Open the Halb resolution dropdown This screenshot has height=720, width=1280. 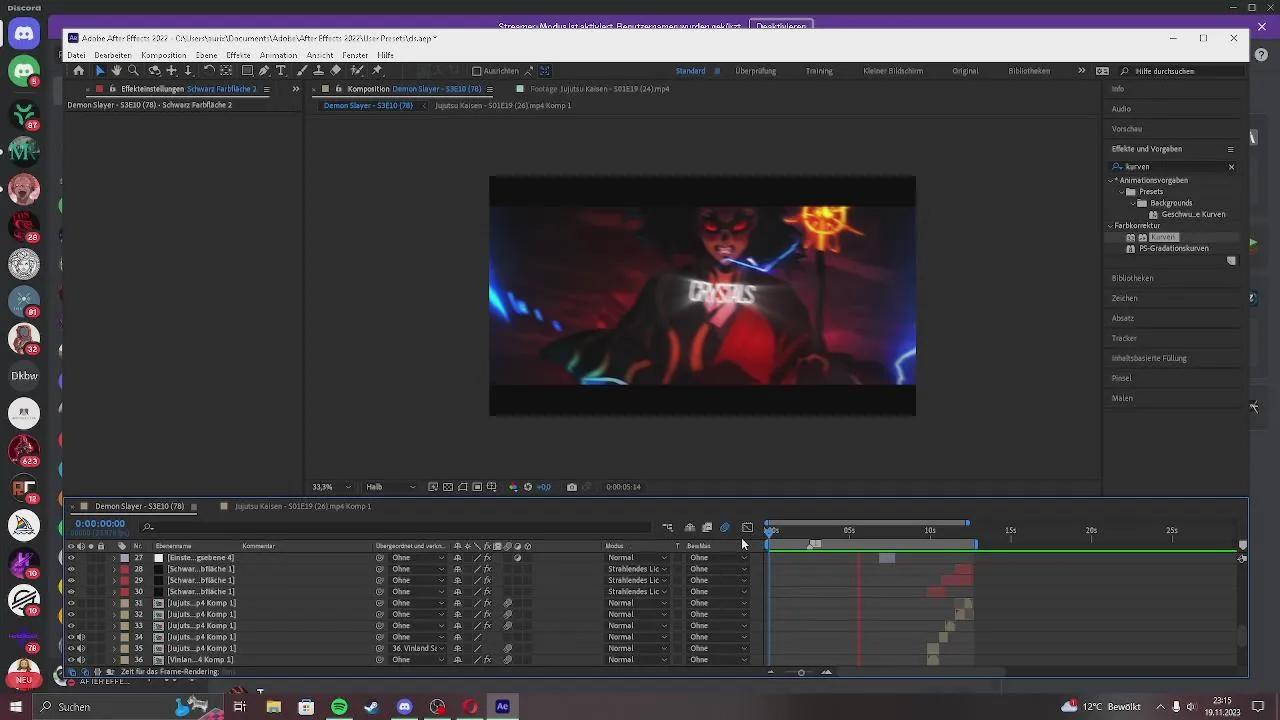coord(391,487)
